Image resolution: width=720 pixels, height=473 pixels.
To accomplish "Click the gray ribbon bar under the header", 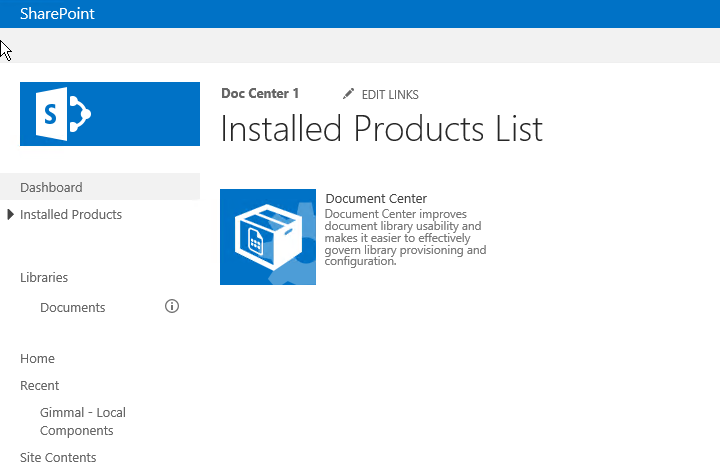I will click(x=360, y=45).
